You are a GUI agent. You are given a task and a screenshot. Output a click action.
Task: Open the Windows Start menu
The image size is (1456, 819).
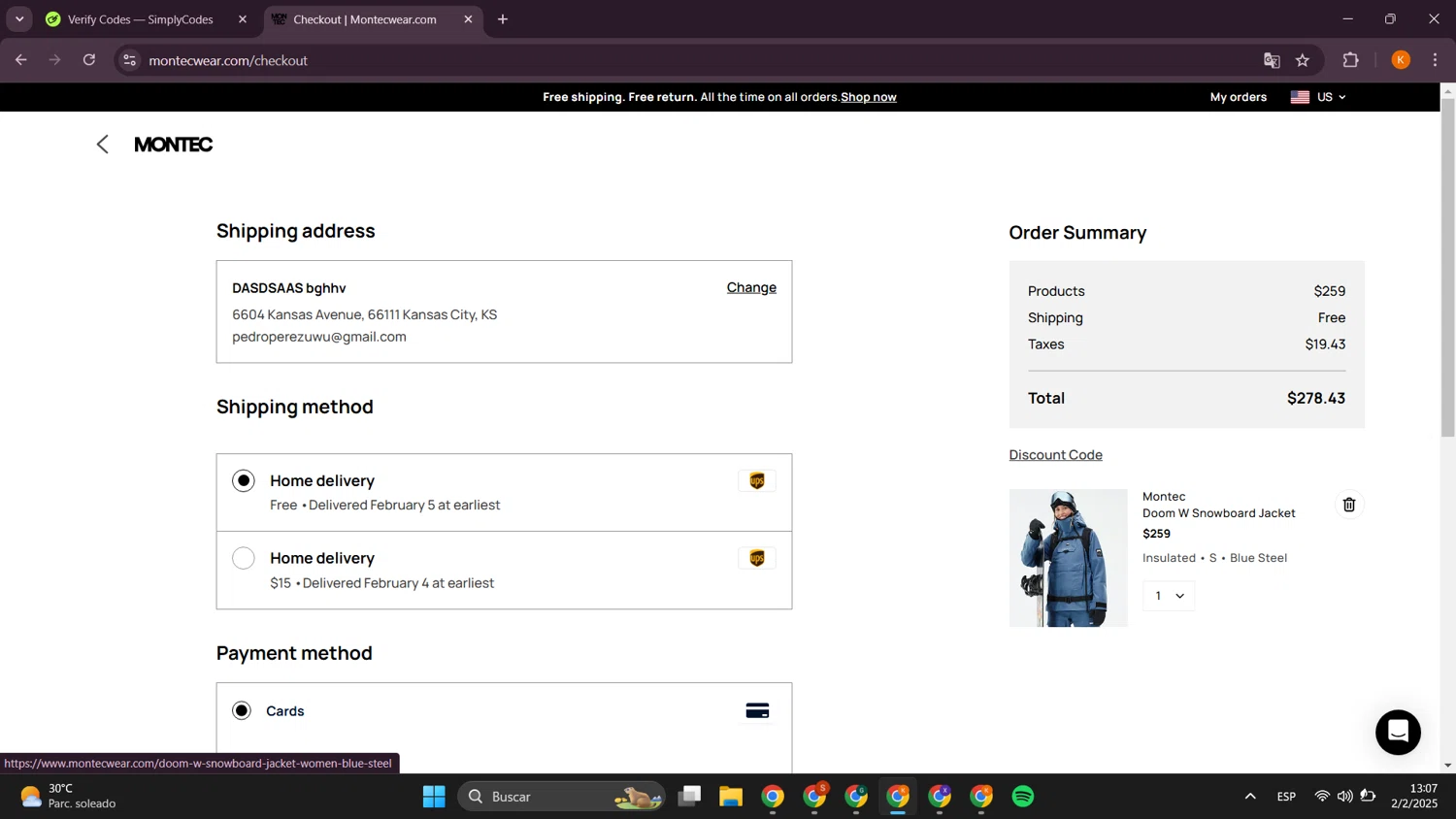point(434,797)
